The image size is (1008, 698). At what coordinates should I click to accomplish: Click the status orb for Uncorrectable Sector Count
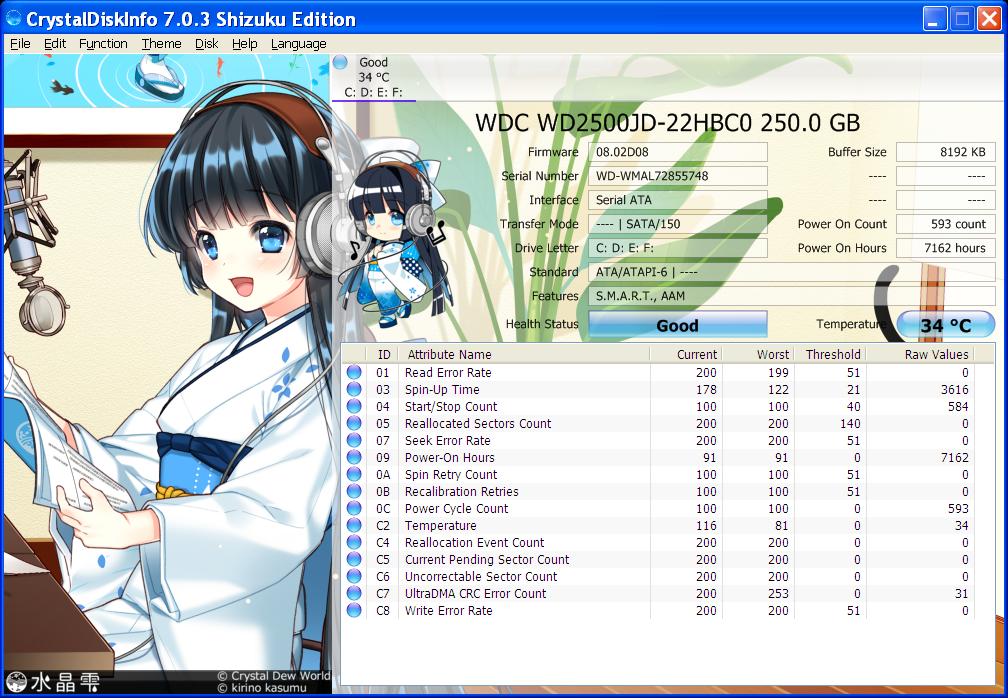(x=354, y=577)
